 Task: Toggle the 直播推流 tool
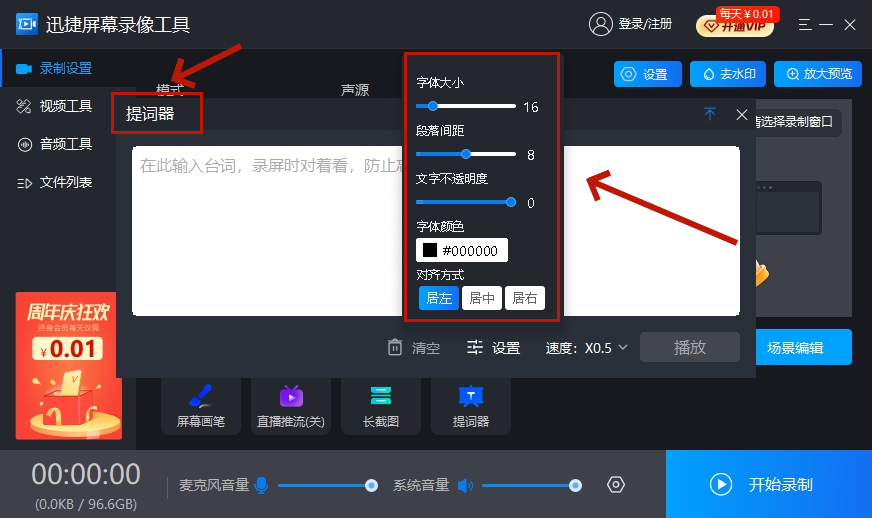coord(291,406)
